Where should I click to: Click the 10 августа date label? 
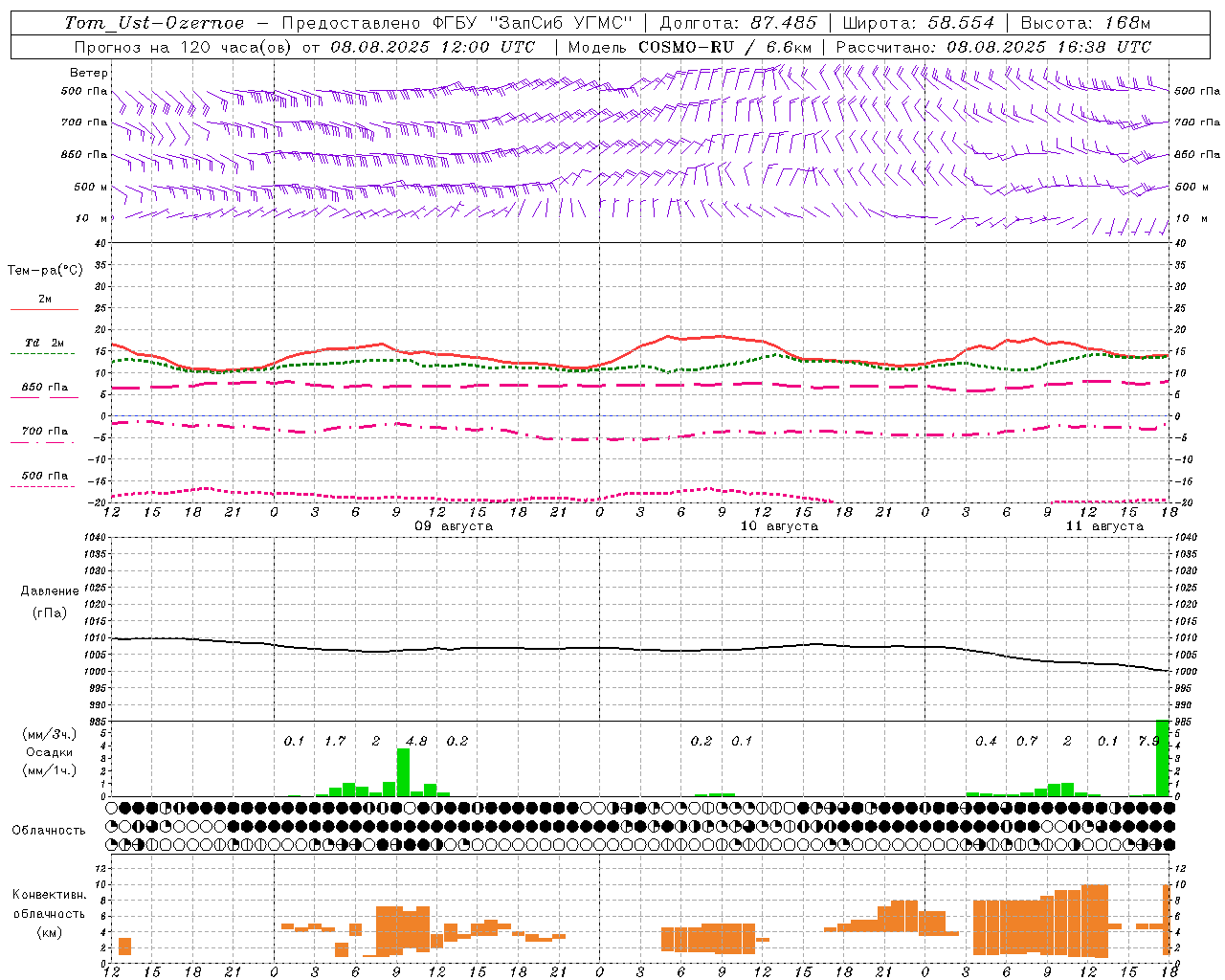779,526
